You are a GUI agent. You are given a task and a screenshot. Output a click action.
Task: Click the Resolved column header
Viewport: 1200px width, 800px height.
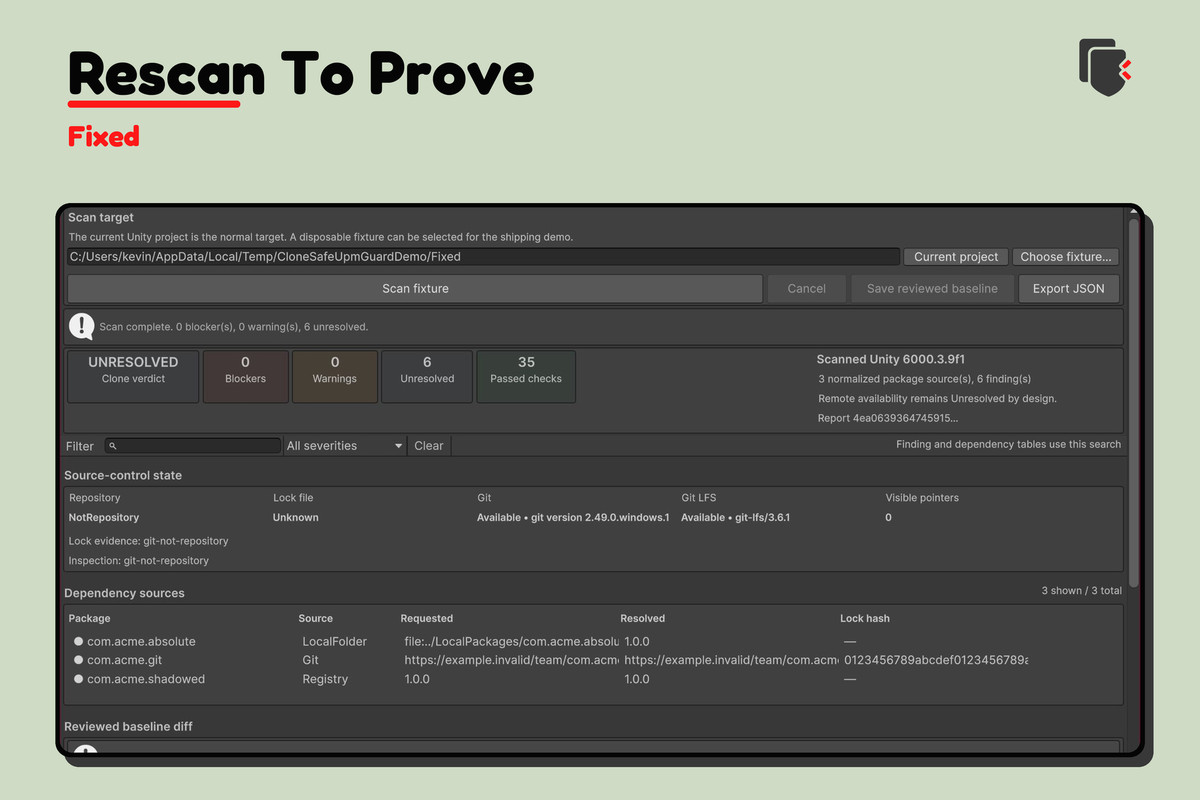(643, 619)
